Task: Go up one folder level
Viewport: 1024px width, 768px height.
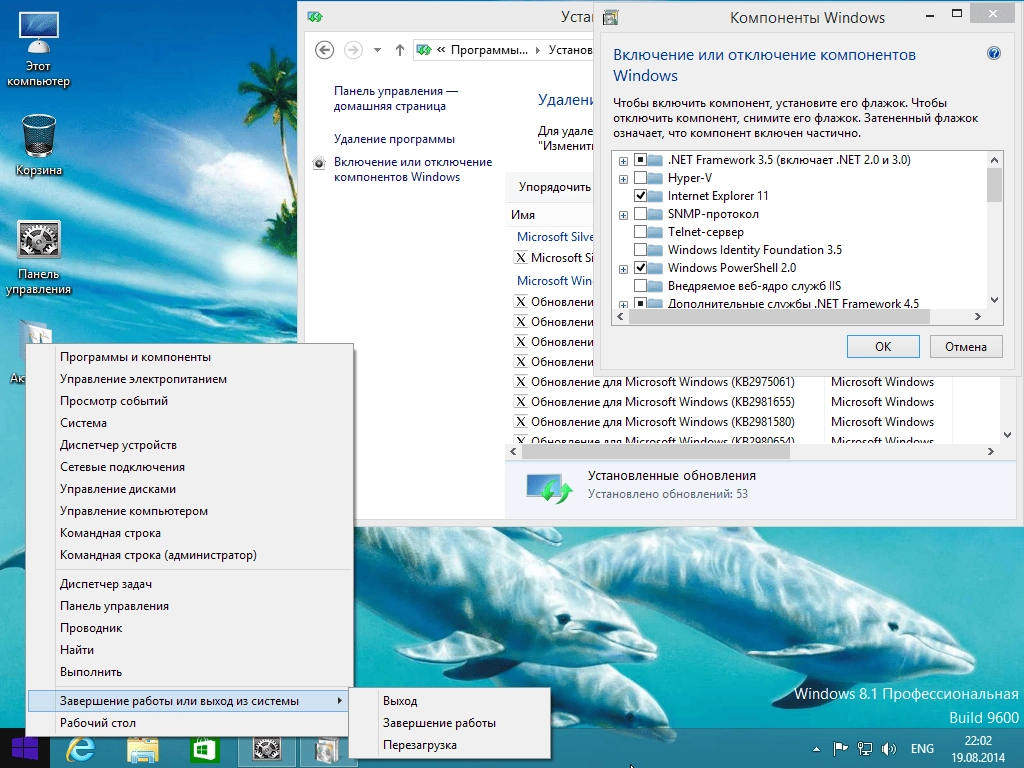Action: (400, 50)
